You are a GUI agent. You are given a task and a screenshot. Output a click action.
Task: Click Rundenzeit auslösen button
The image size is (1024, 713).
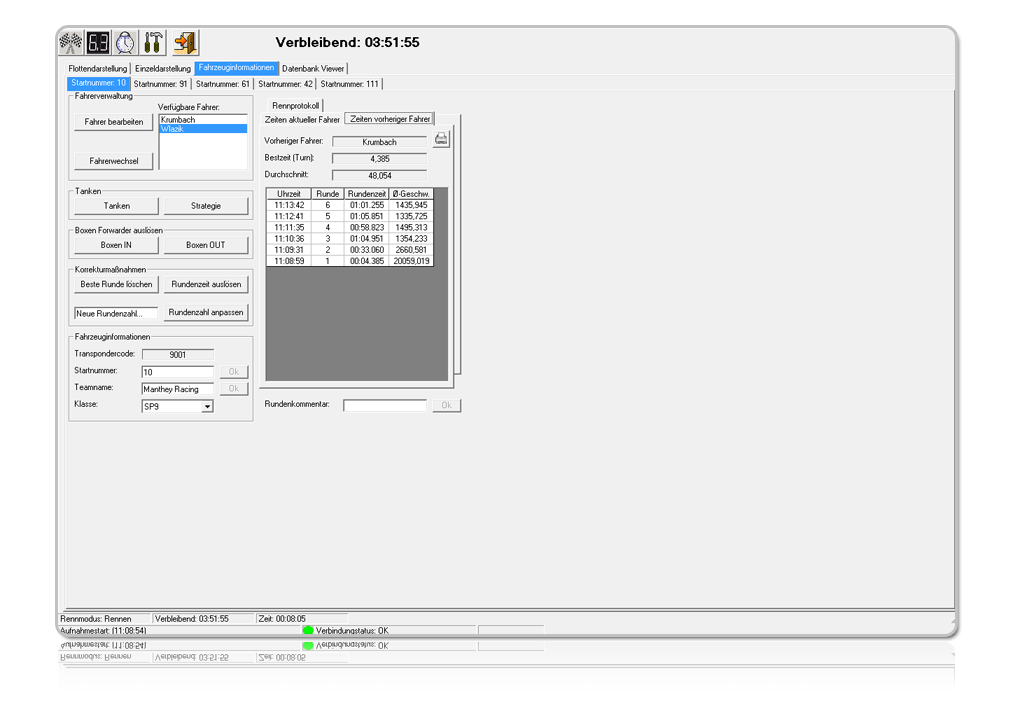(206, 285)
